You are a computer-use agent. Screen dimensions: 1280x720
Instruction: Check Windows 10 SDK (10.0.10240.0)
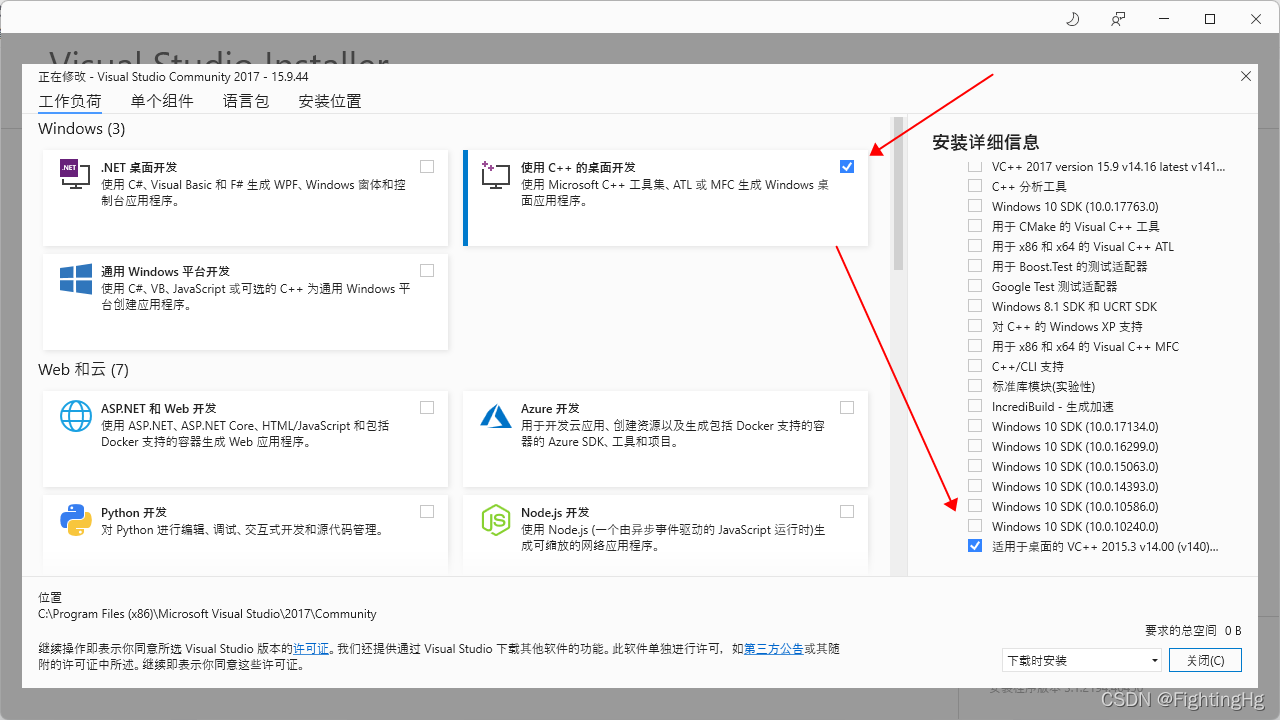click(x=975, y=526)
